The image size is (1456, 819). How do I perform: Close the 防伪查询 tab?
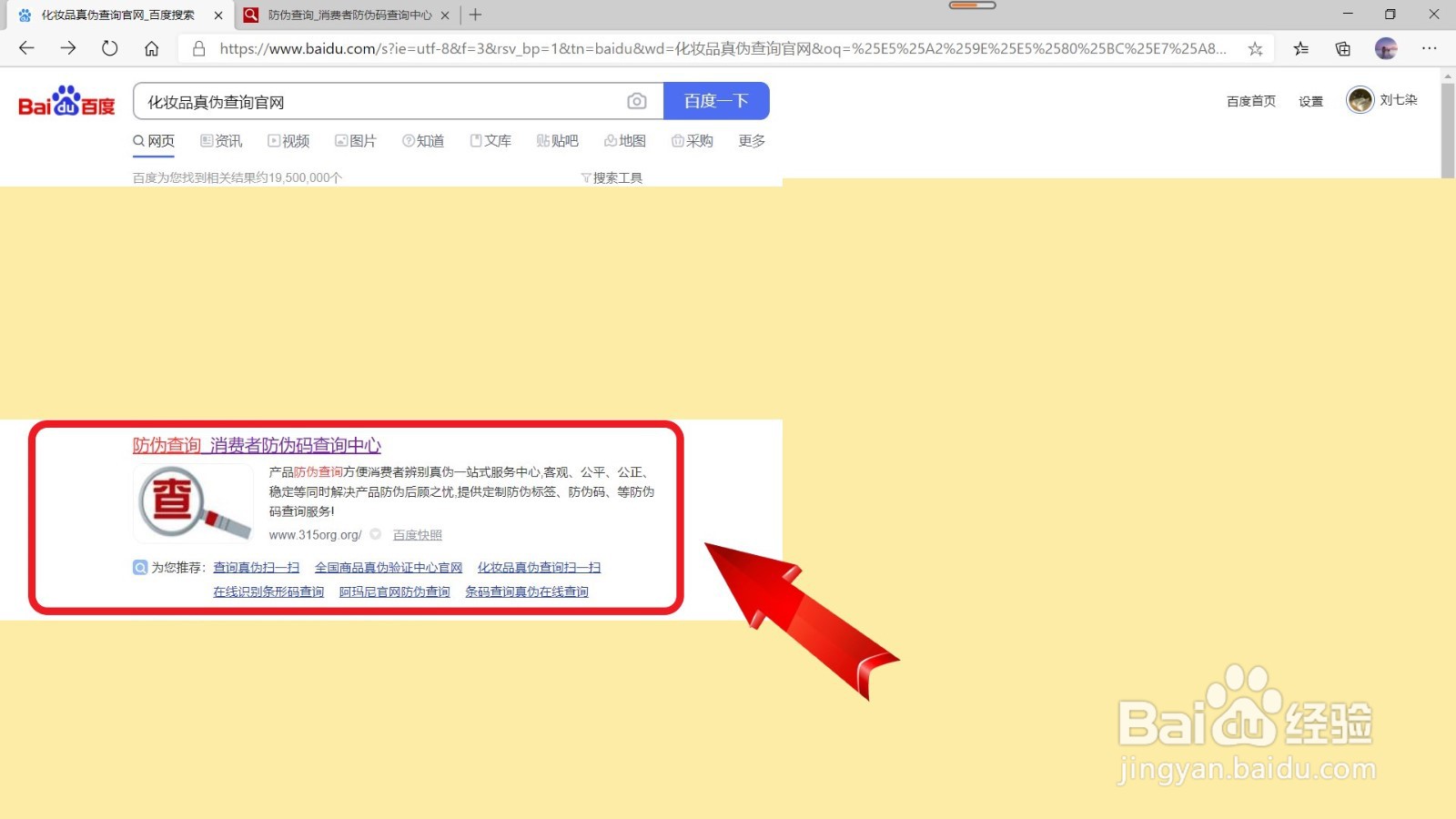click(x=445, y=15)
